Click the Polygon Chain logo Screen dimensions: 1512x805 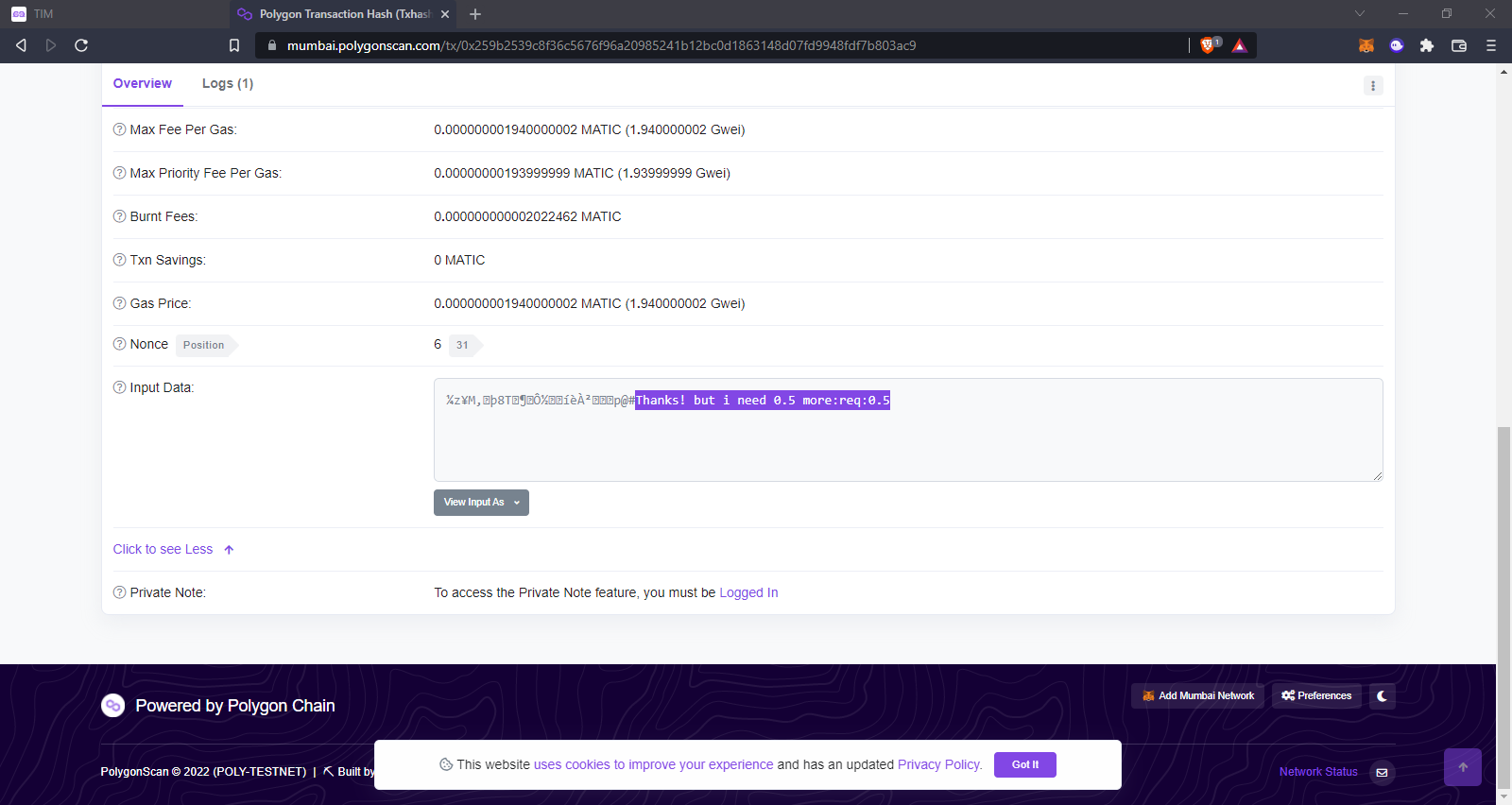click(113, 706)
